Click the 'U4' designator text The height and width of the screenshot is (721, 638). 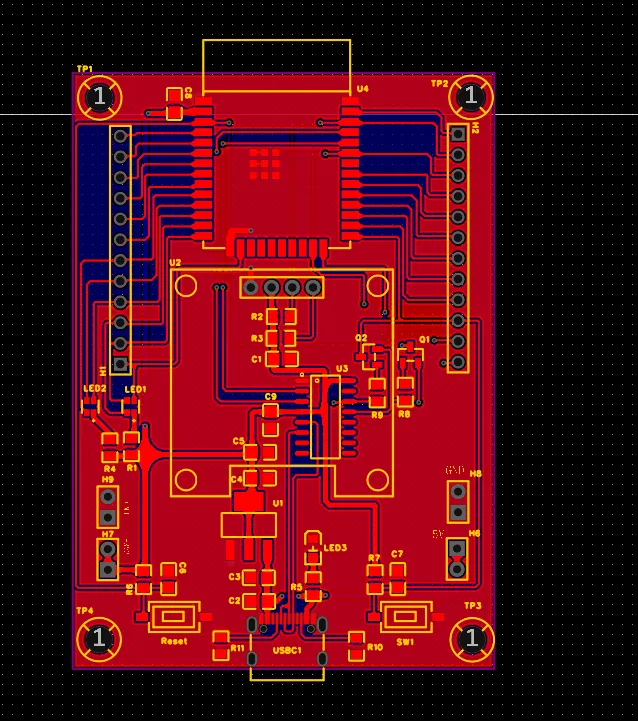[x=363, y=88]
